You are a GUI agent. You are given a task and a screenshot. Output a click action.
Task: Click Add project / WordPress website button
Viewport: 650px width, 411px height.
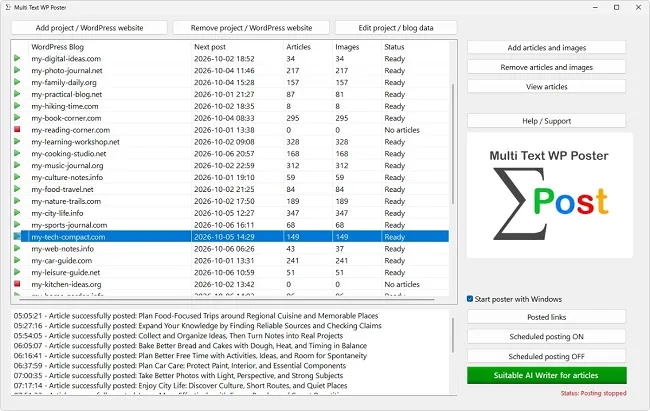90,28
